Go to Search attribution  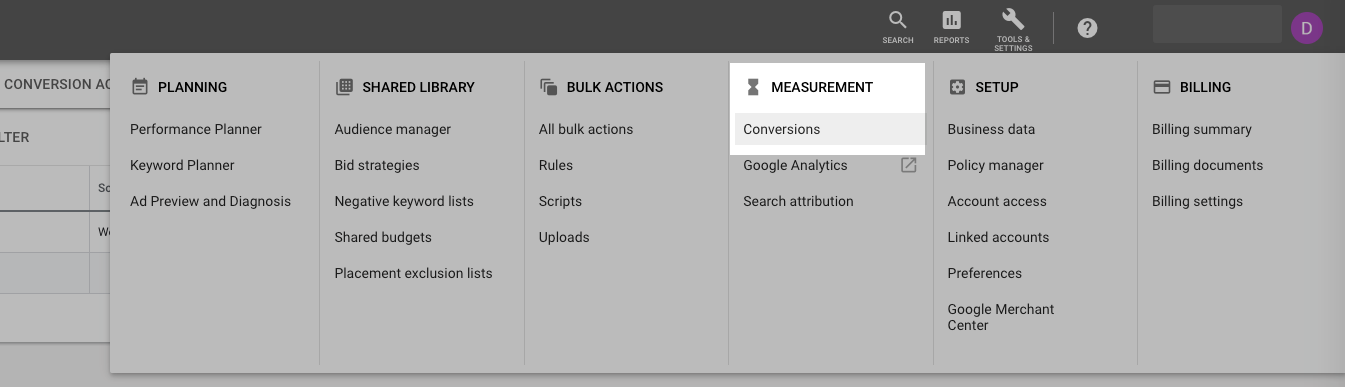pos(798,201)
